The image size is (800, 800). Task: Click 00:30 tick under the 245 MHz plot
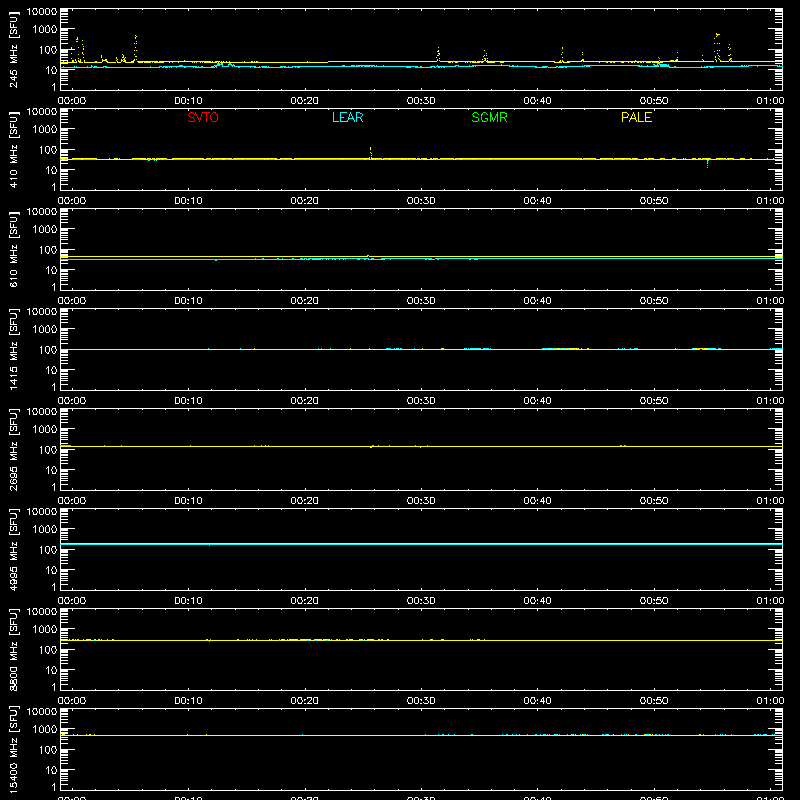pyautogui.click(x=421, y=101)
